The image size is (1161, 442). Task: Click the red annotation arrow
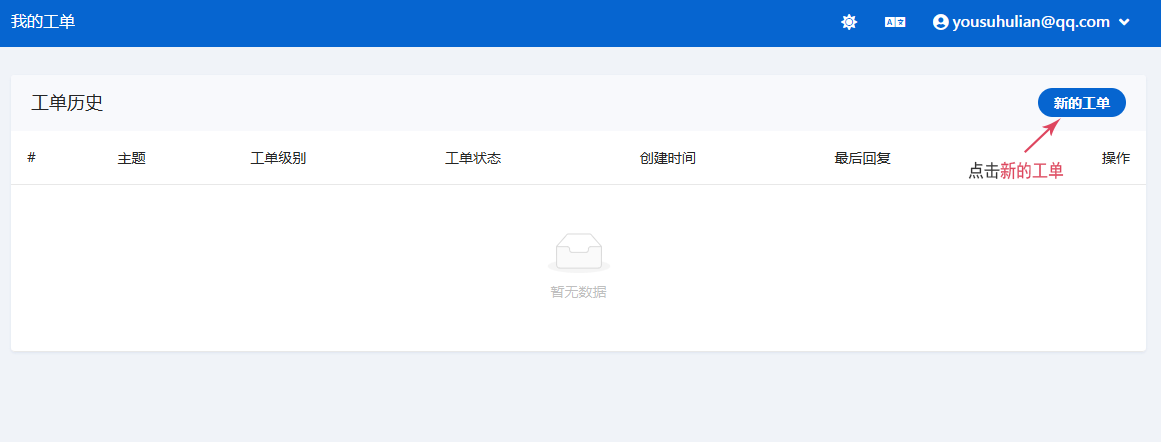[1041, 137]
